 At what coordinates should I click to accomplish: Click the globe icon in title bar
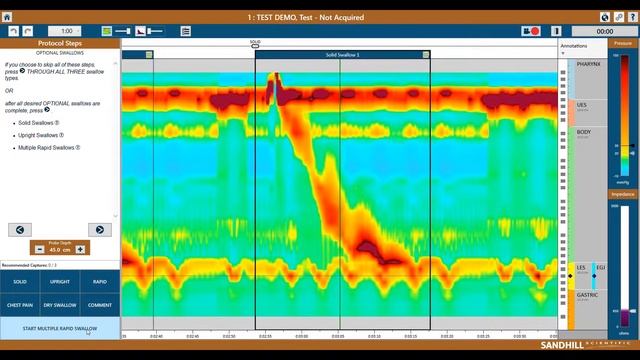tap(605, 17)
